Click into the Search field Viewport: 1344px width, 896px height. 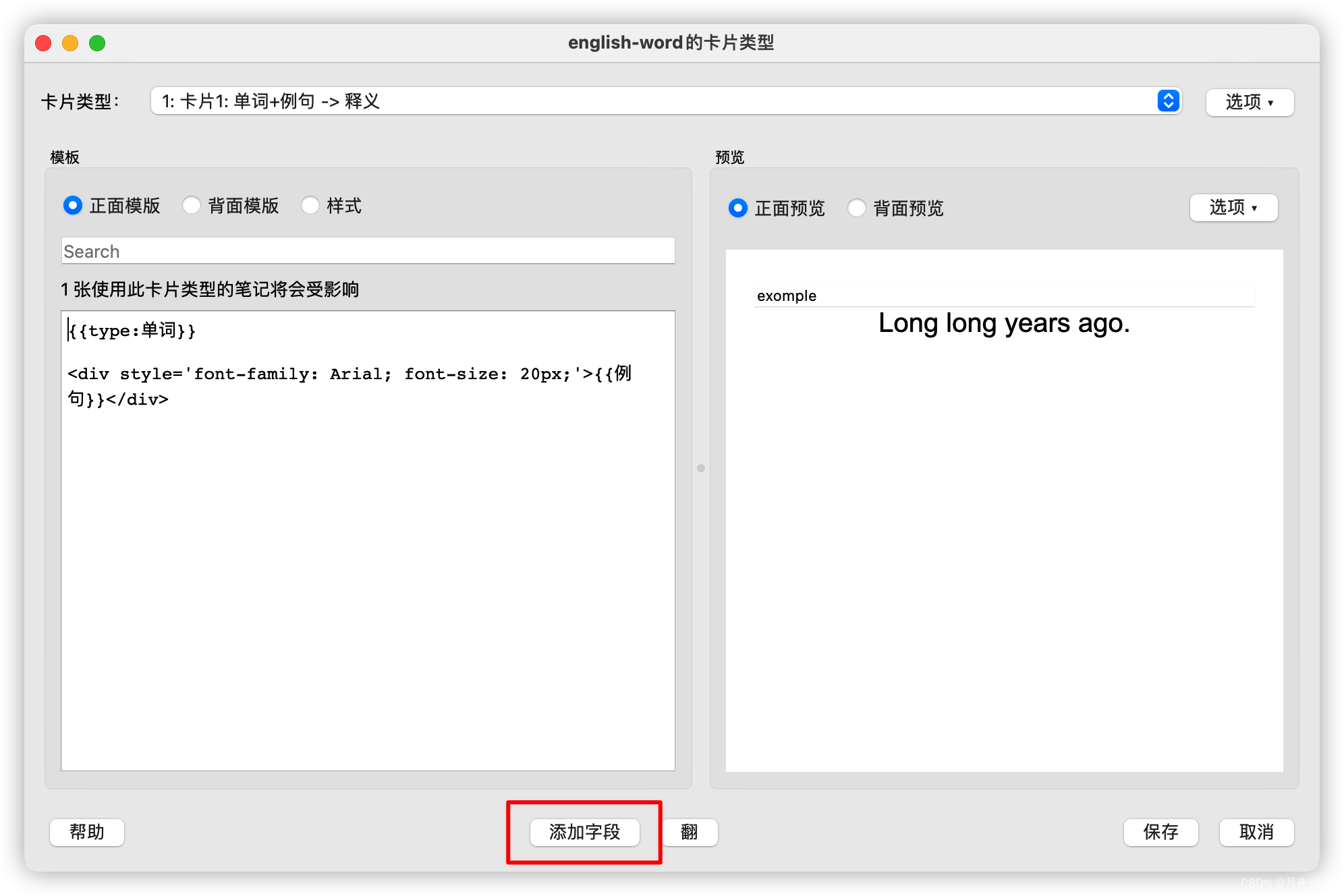368,251
